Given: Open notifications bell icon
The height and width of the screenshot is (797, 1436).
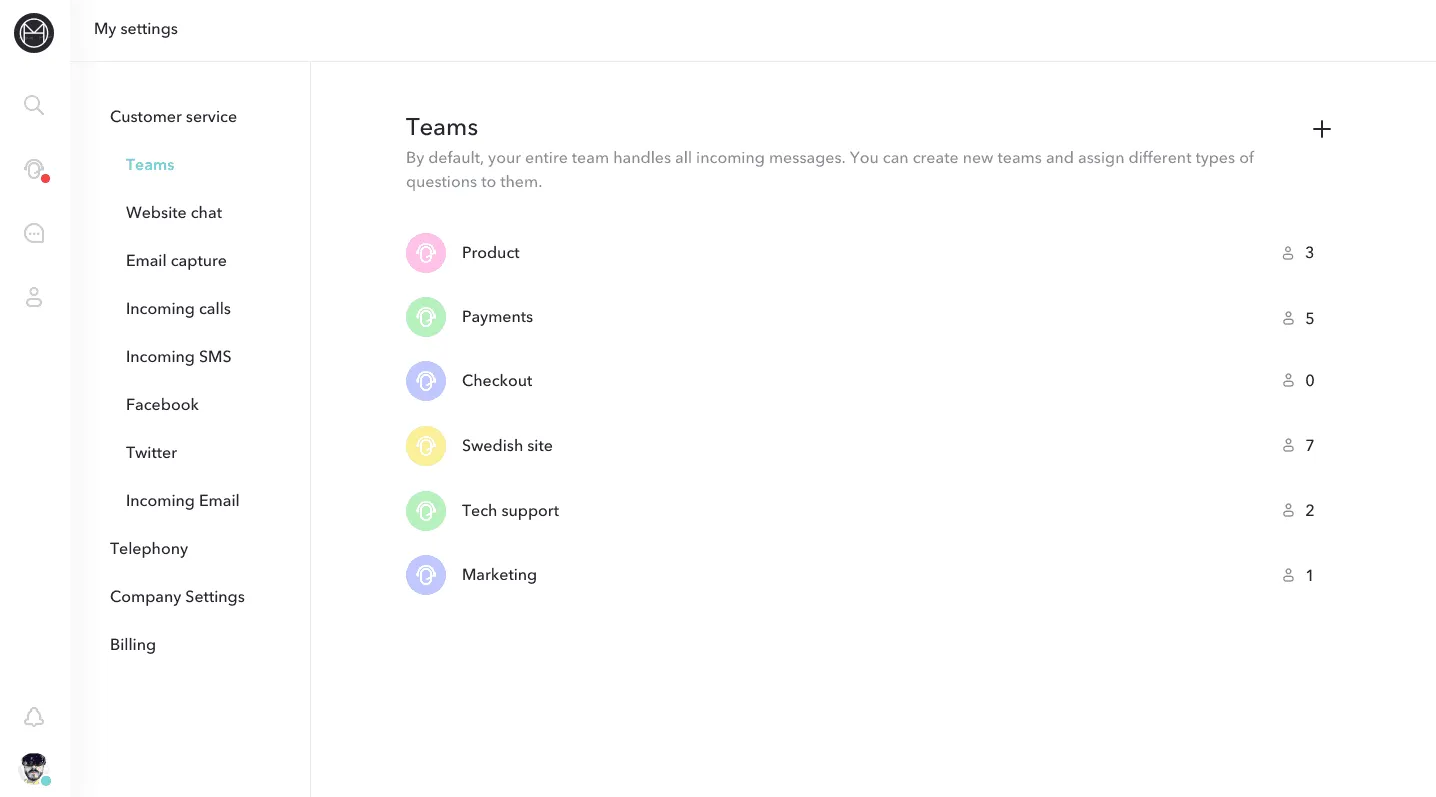Looking at the screenshot, I should (x=34, y=717).
